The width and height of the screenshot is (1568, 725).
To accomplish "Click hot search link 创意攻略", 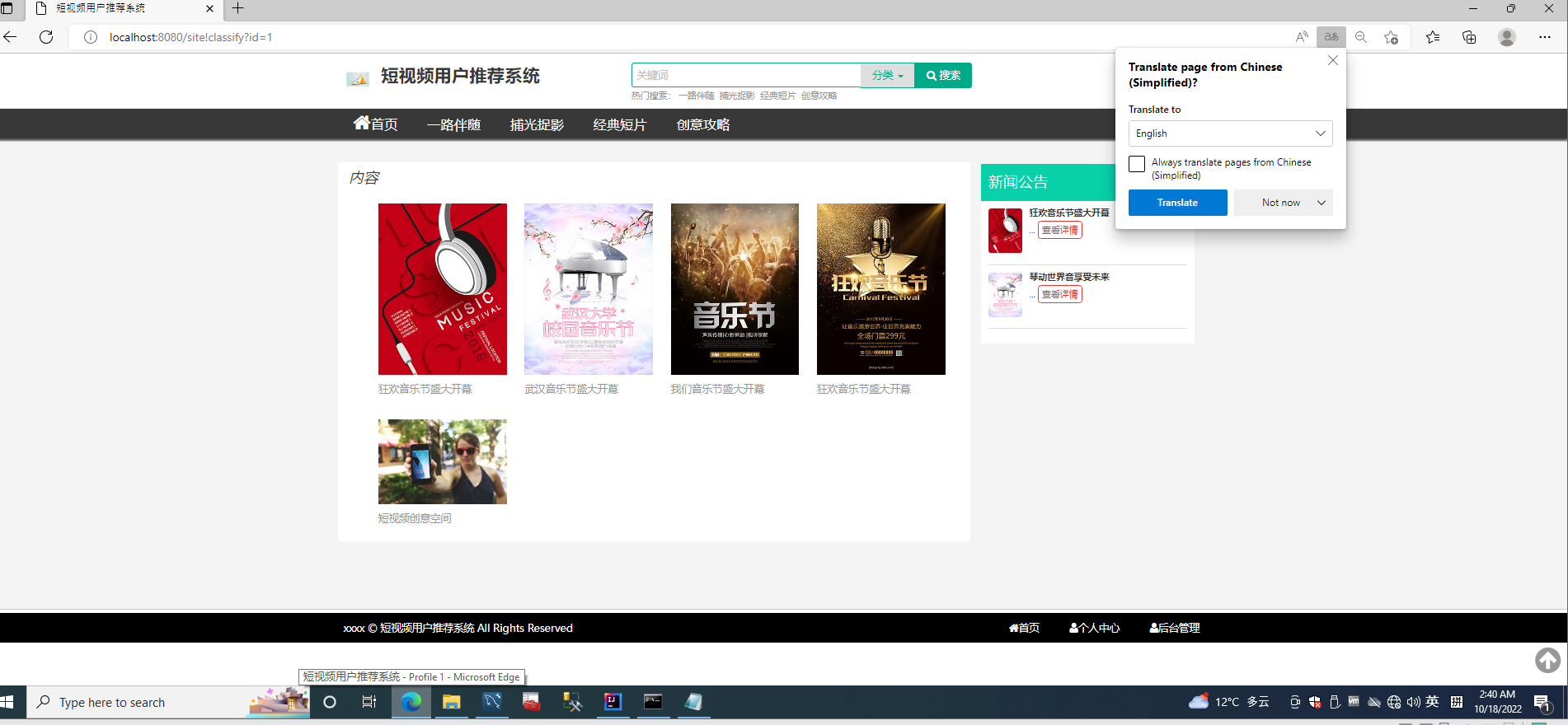I will tap(819, 96).
